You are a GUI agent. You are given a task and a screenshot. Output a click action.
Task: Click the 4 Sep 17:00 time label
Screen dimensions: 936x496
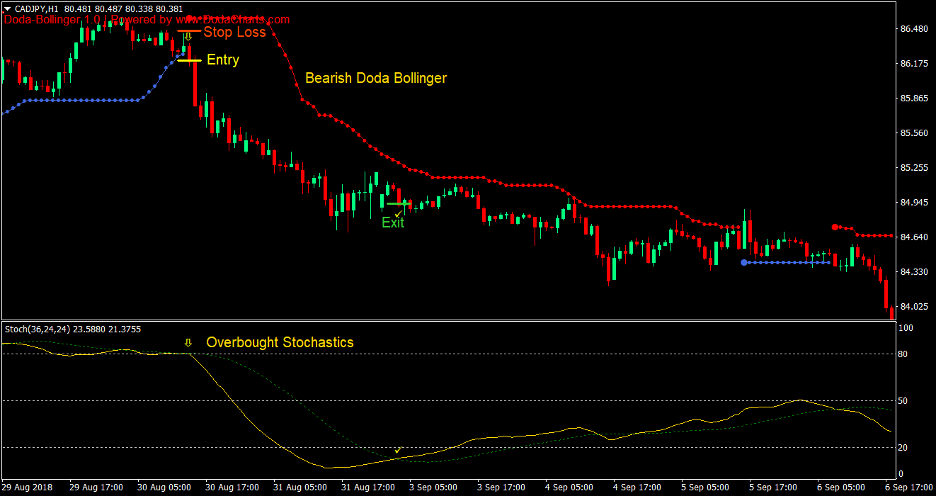(638, 488)
